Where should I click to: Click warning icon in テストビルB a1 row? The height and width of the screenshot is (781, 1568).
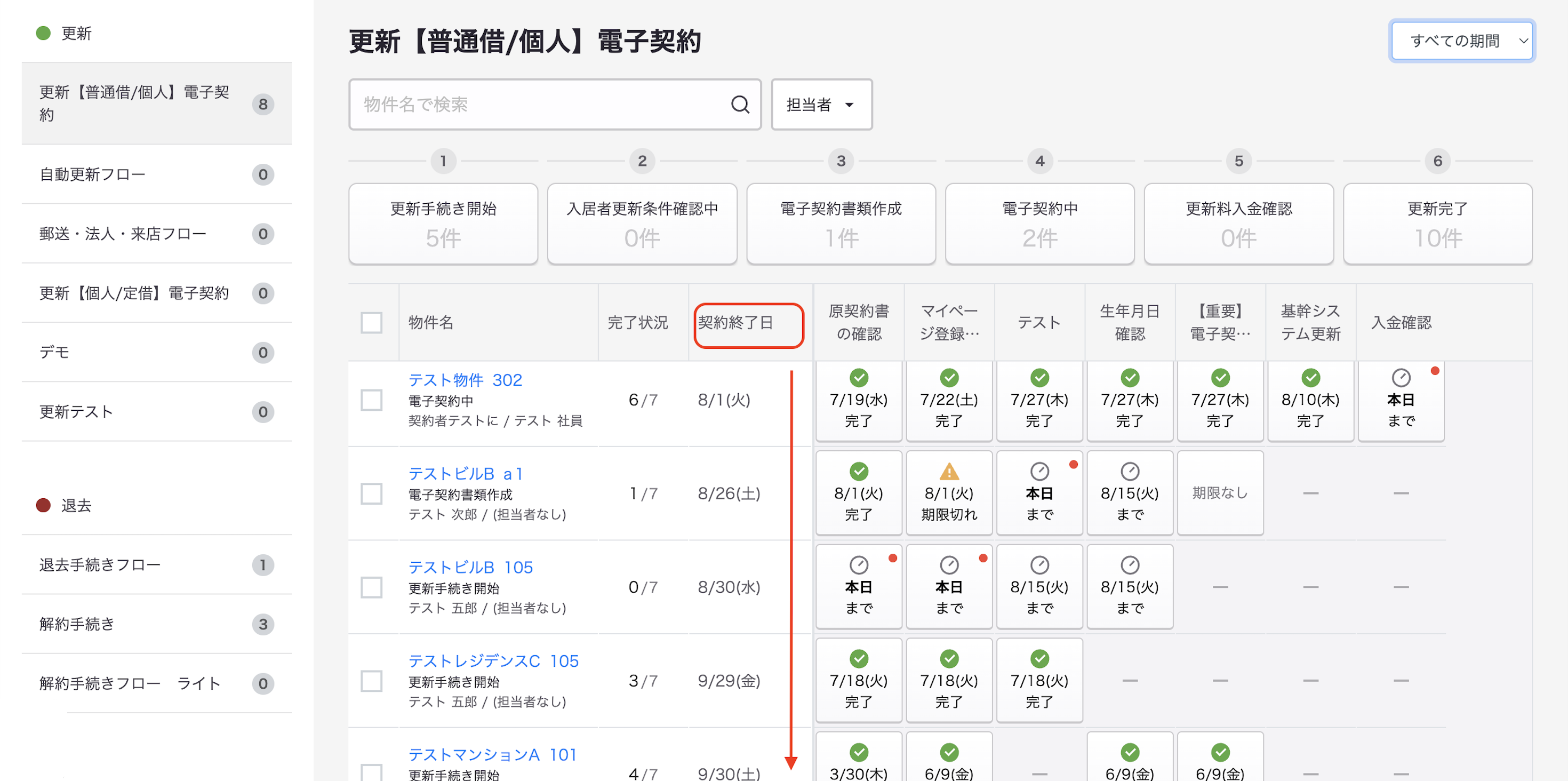pyautogui.click(x=948, y=471)
